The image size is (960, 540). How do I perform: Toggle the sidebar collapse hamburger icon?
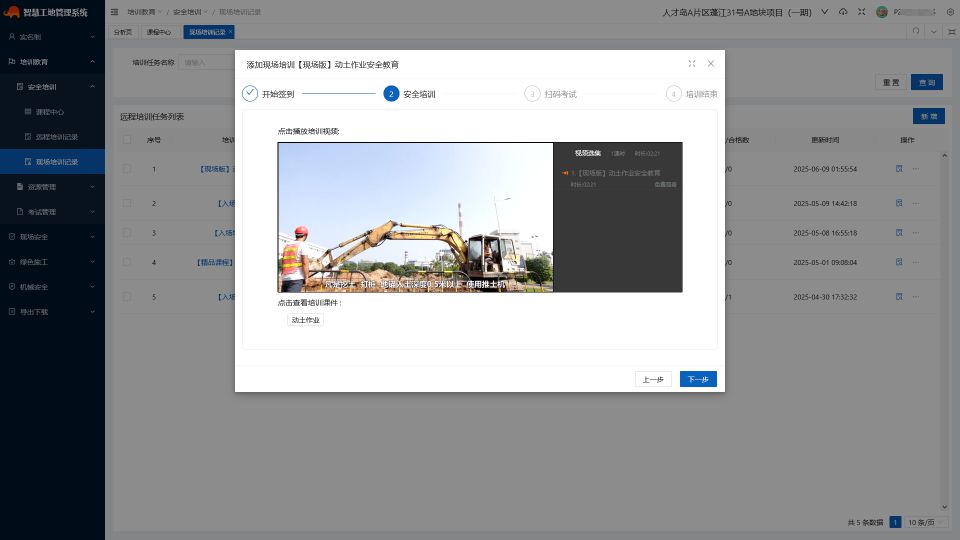114,12
